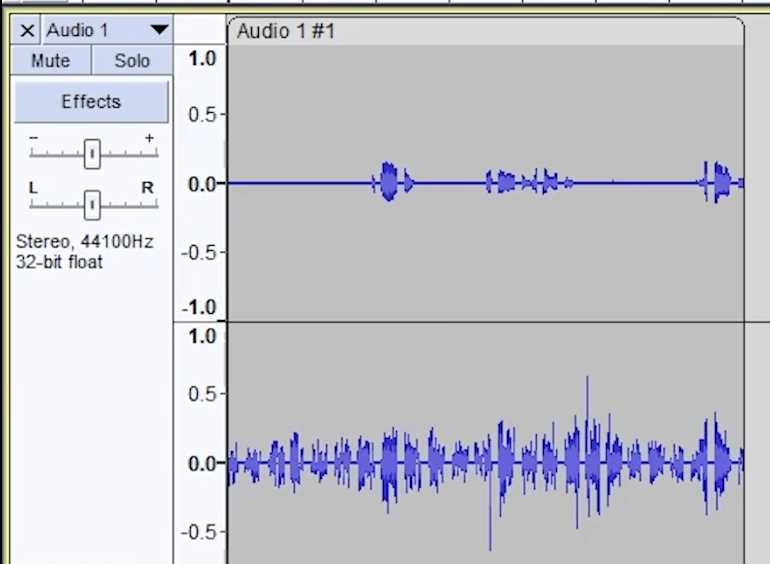The height and width of the screenshot is (564, 770).
Task: Click the minus sign above gain slider
Action: pyautogui.click(x=34, y=137)
